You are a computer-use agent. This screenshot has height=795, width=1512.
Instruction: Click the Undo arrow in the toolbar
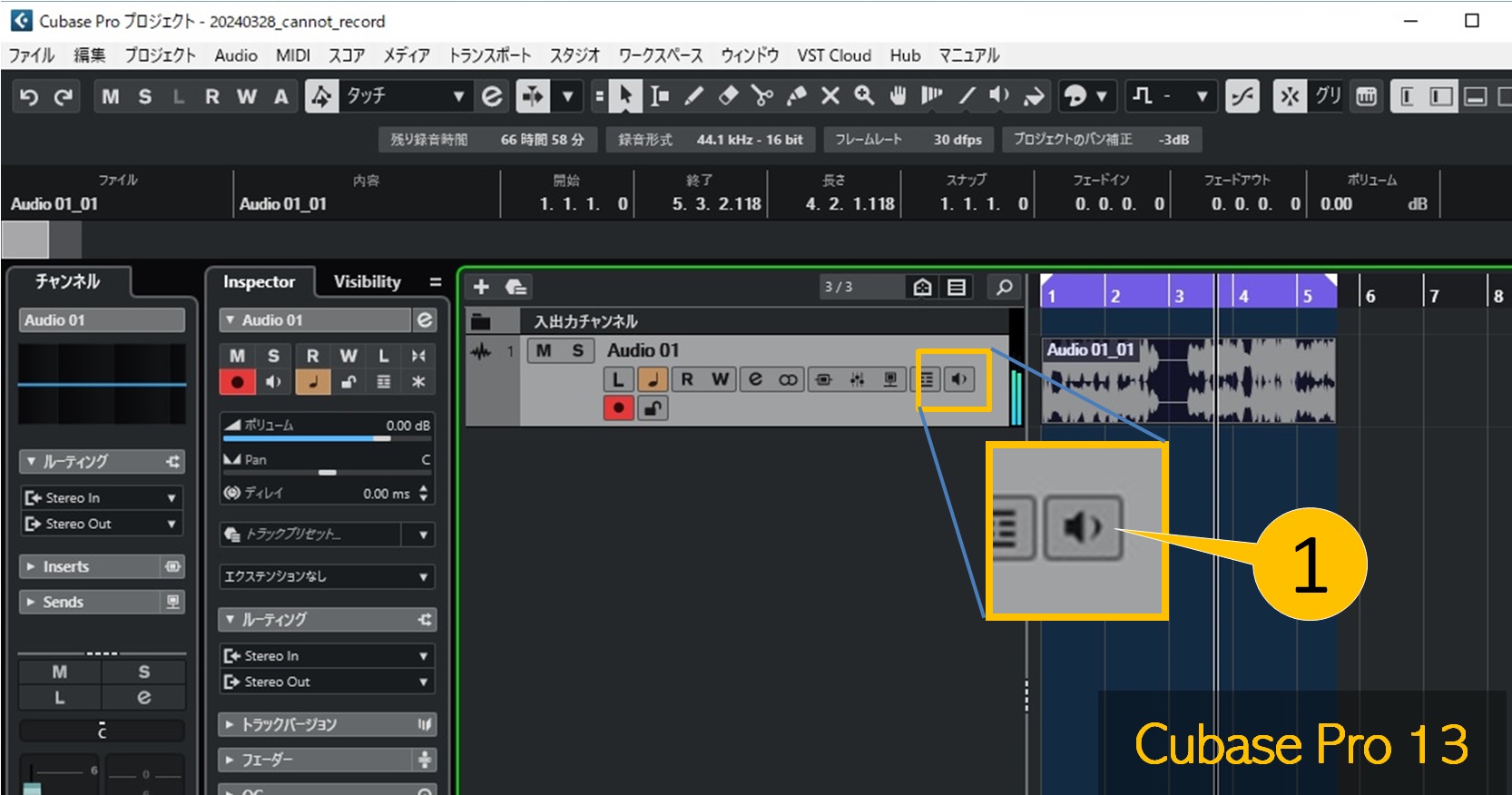(29, 96)
